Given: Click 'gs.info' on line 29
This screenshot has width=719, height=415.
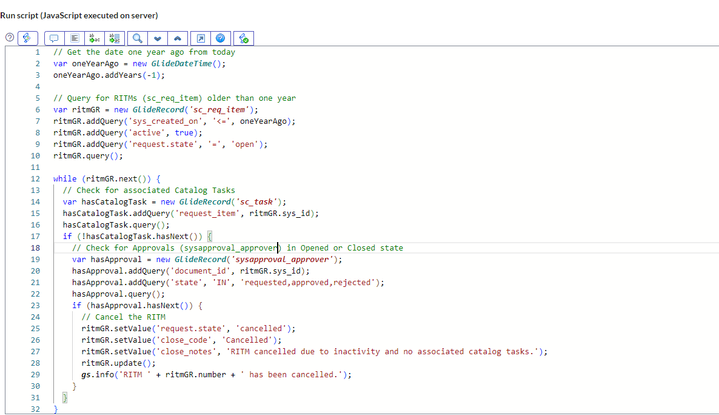Looking at the screenshot, I should pyautogui.click(x=98, y=374).
